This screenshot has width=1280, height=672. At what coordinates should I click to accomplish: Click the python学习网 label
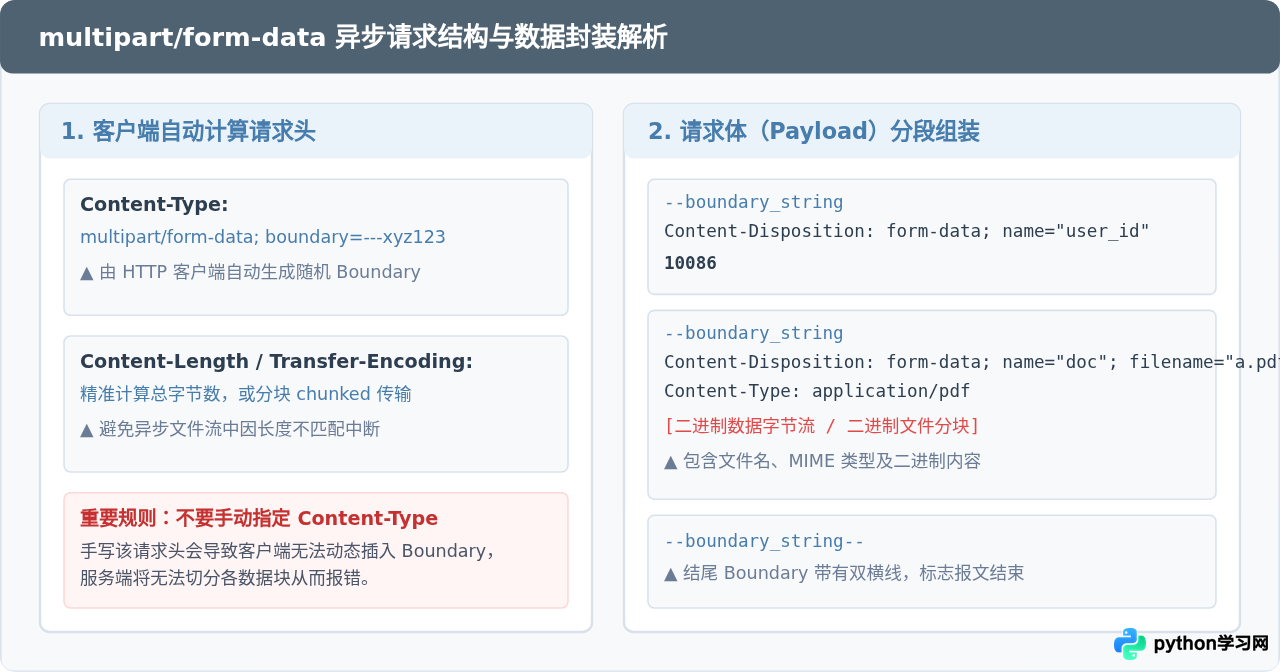coord(1211,644)
